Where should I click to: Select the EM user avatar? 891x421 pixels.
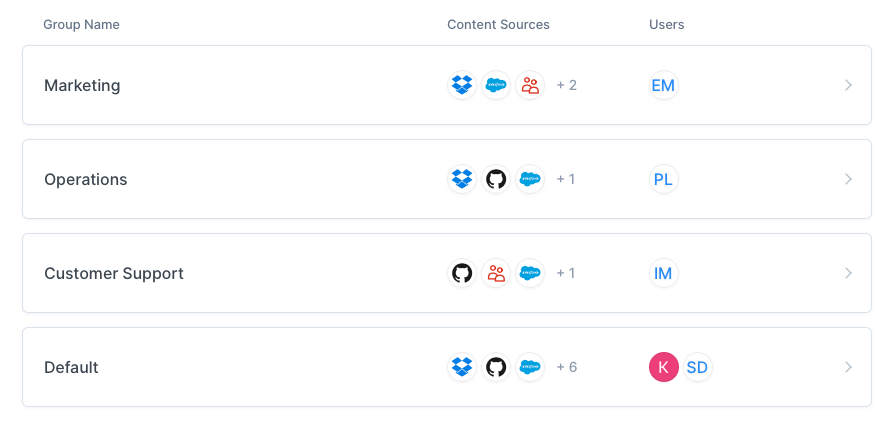(x=664, y=85)
